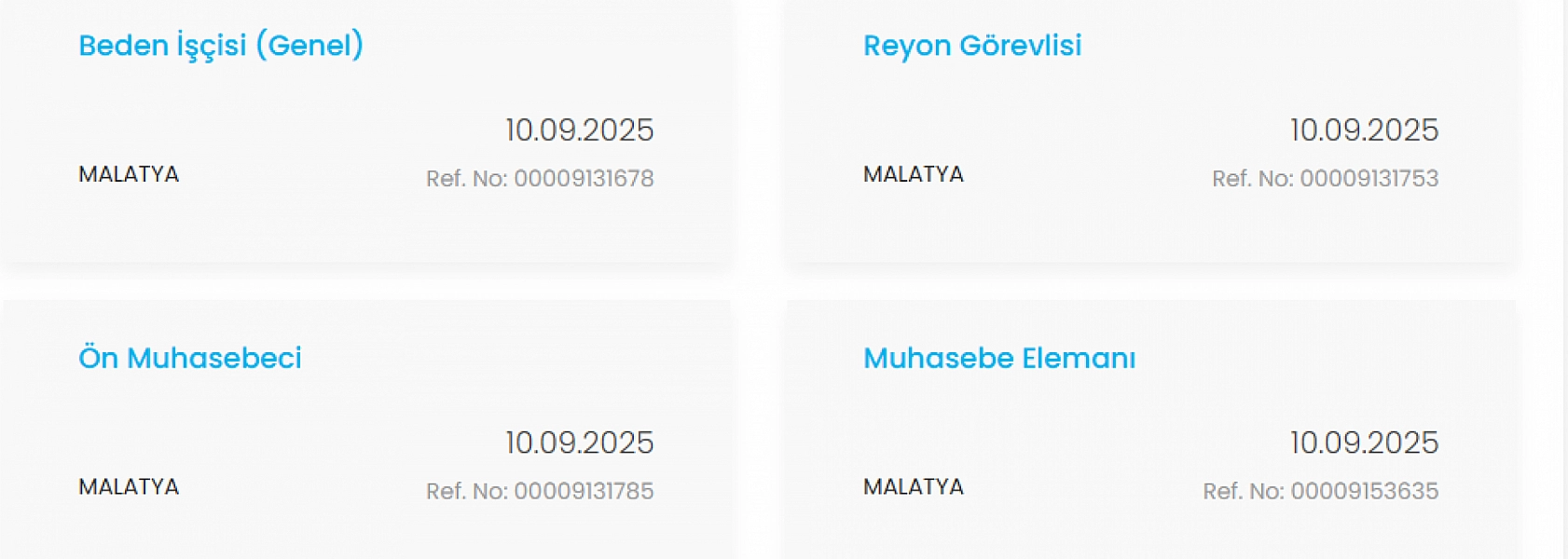Click the date in Muhasebe Elemanı card
Screen dimensions: 1568x559
(1364, 443)
